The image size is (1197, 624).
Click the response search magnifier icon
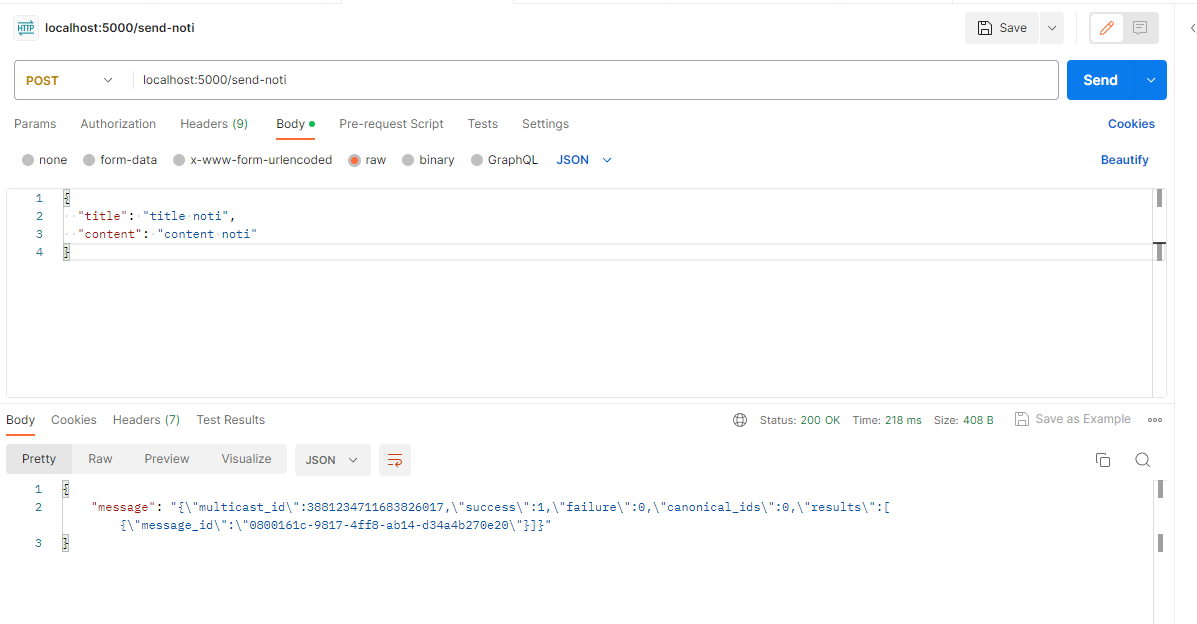pos(1143,460)
